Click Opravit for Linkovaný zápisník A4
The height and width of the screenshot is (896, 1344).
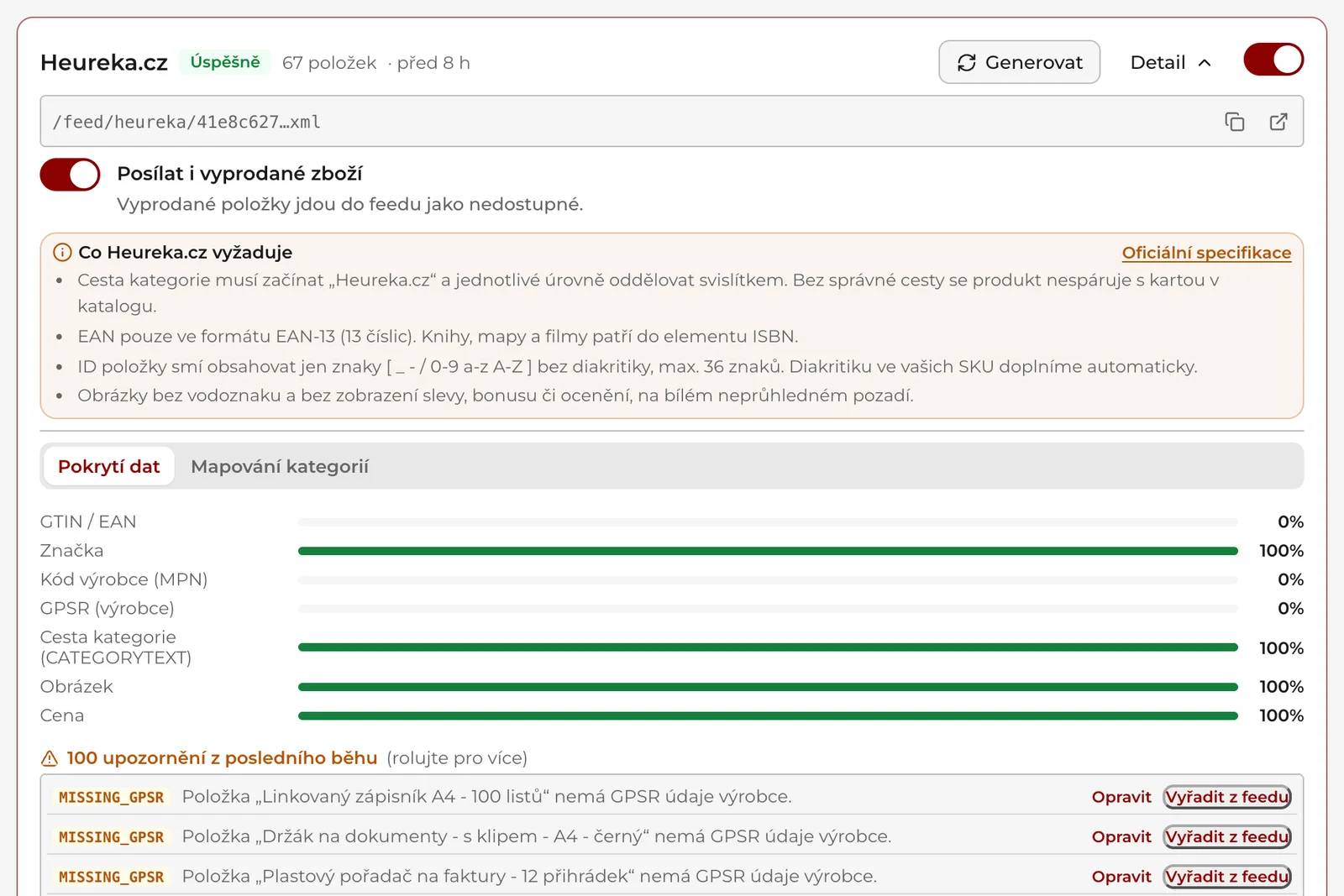1121,797
